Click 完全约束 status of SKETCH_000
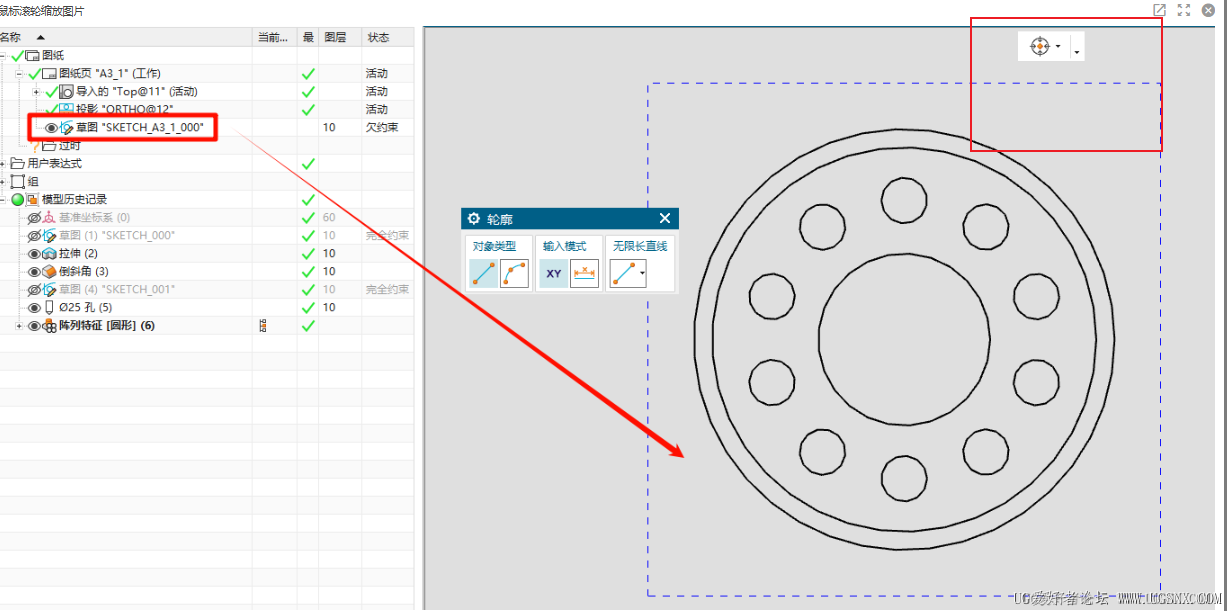 point(388,235)
